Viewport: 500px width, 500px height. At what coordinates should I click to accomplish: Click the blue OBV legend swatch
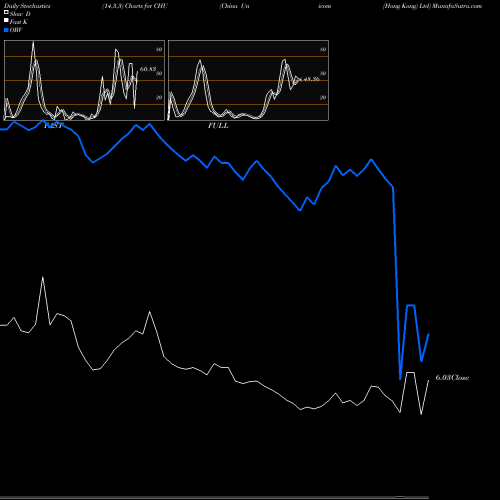[x=6, y=30]
